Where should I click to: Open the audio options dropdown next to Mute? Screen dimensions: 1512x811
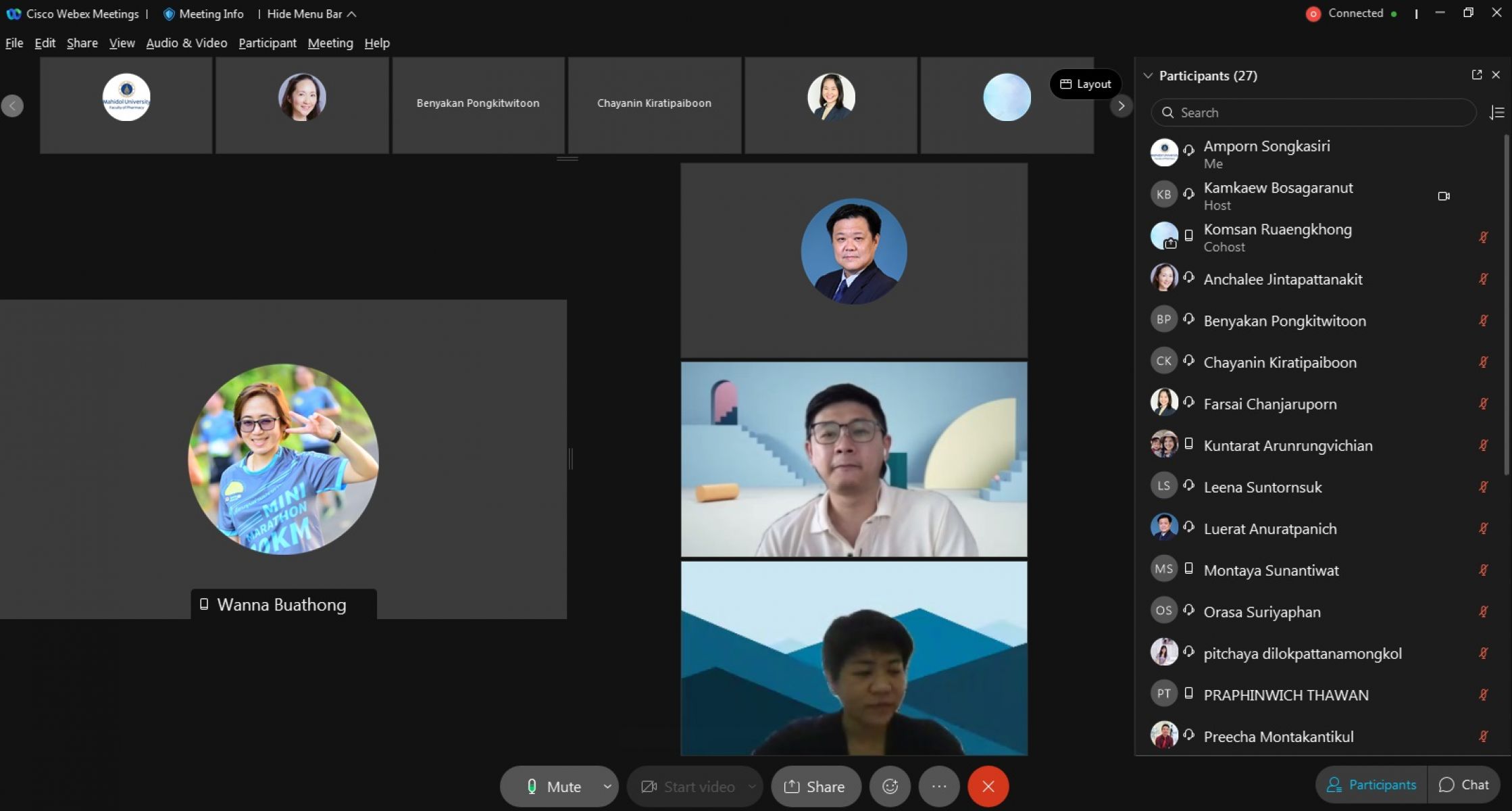click(x=607, y=787)
